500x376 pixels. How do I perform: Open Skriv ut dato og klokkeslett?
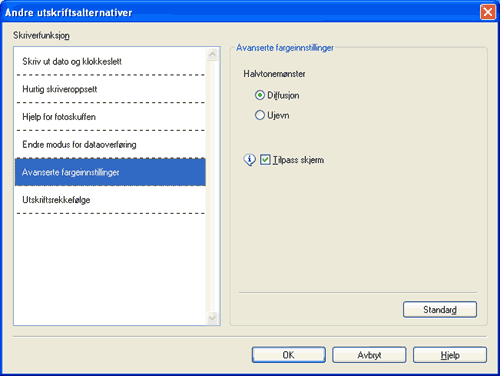(110, 61)
